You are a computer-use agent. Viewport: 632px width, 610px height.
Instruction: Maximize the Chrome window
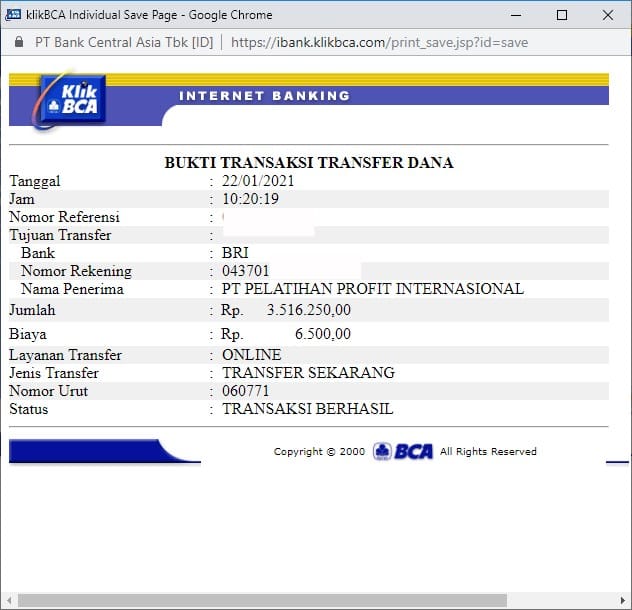[x=561, y=15]
